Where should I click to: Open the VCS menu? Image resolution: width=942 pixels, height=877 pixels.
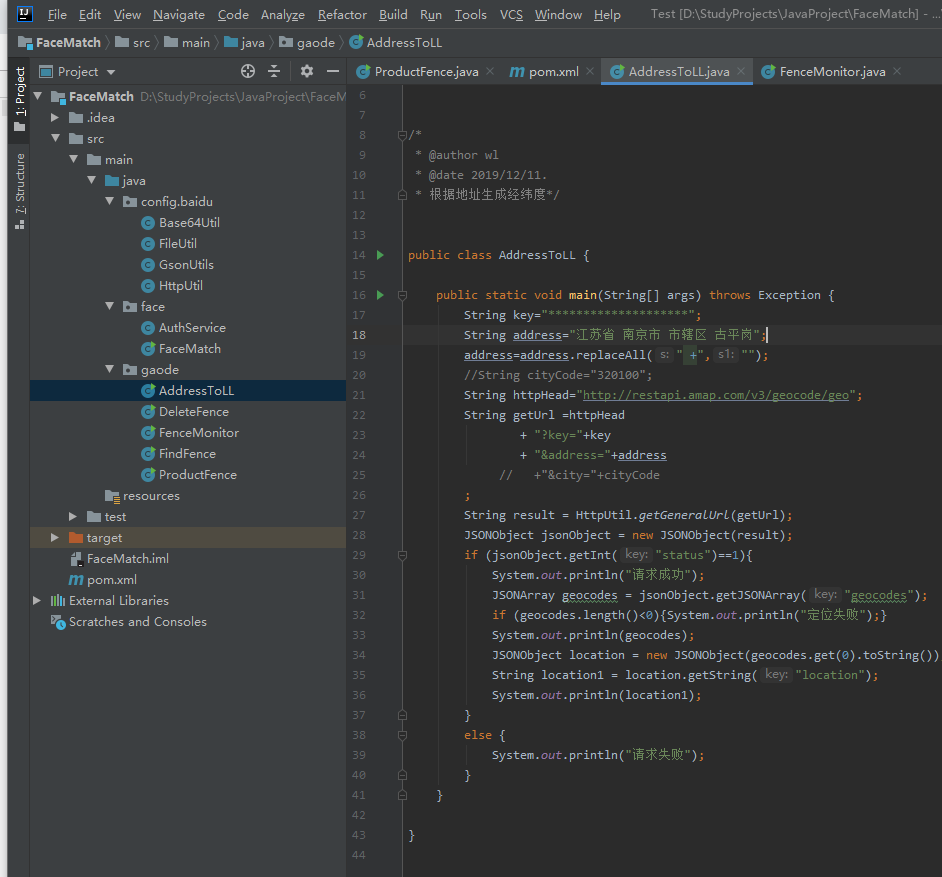[511, 14]
